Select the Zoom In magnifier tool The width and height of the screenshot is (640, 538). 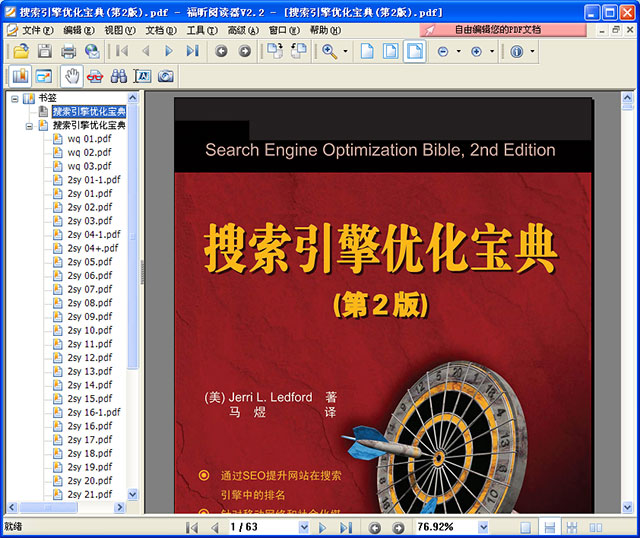tap(330, 51)
